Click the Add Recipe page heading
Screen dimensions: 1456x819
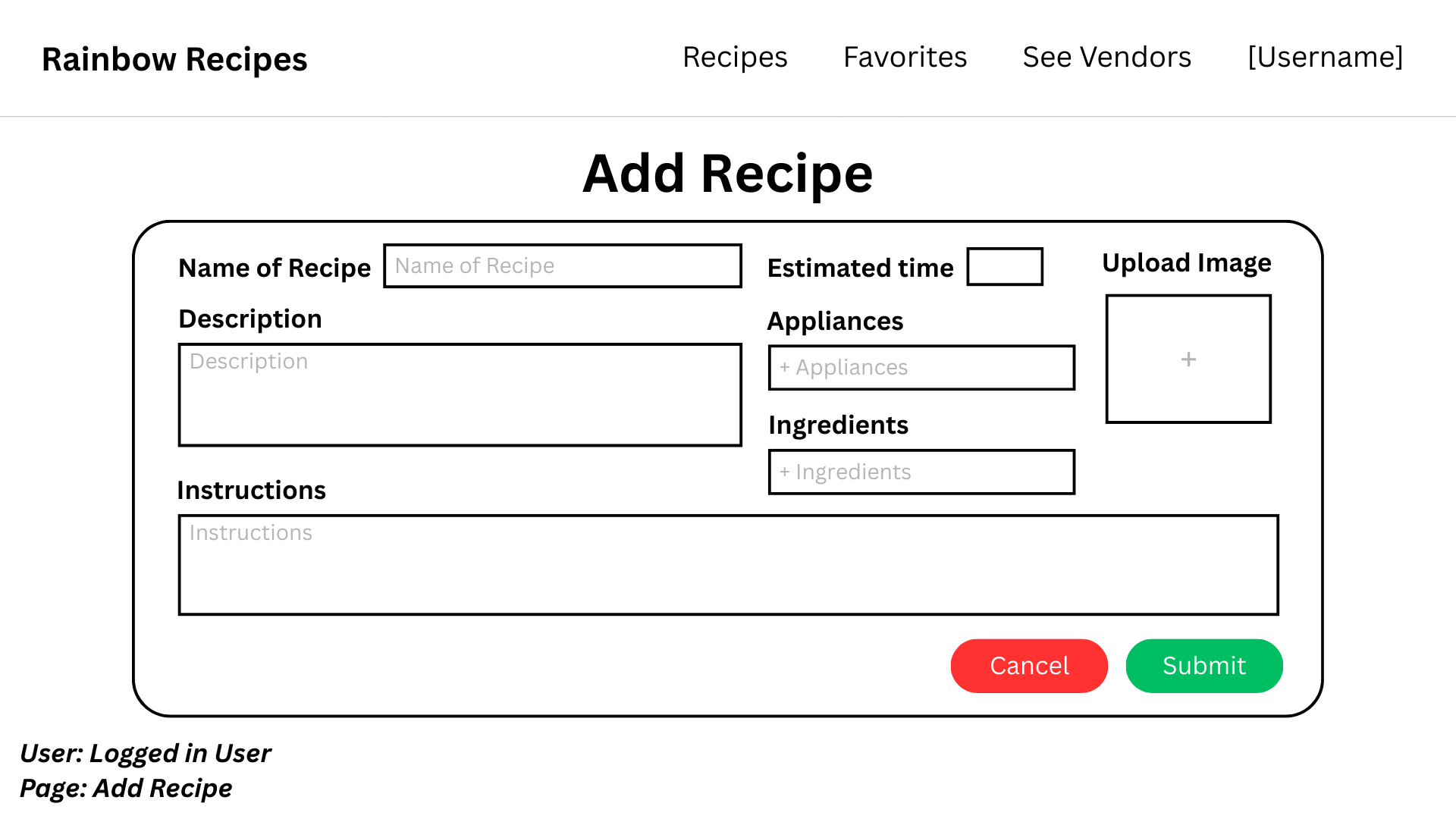click(x=727, y=174)
